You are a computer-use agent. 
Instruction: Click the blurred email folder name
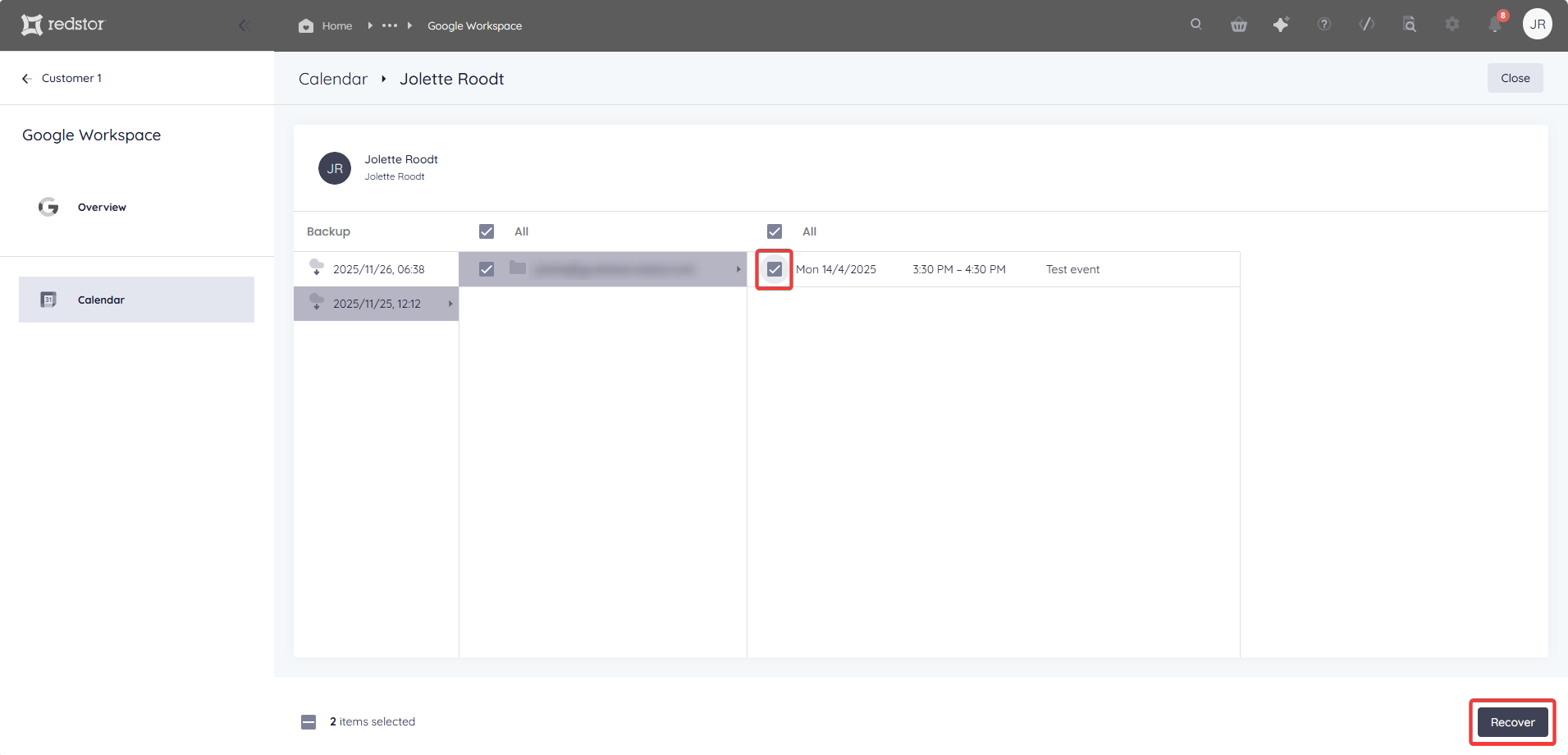click(614, 269)
